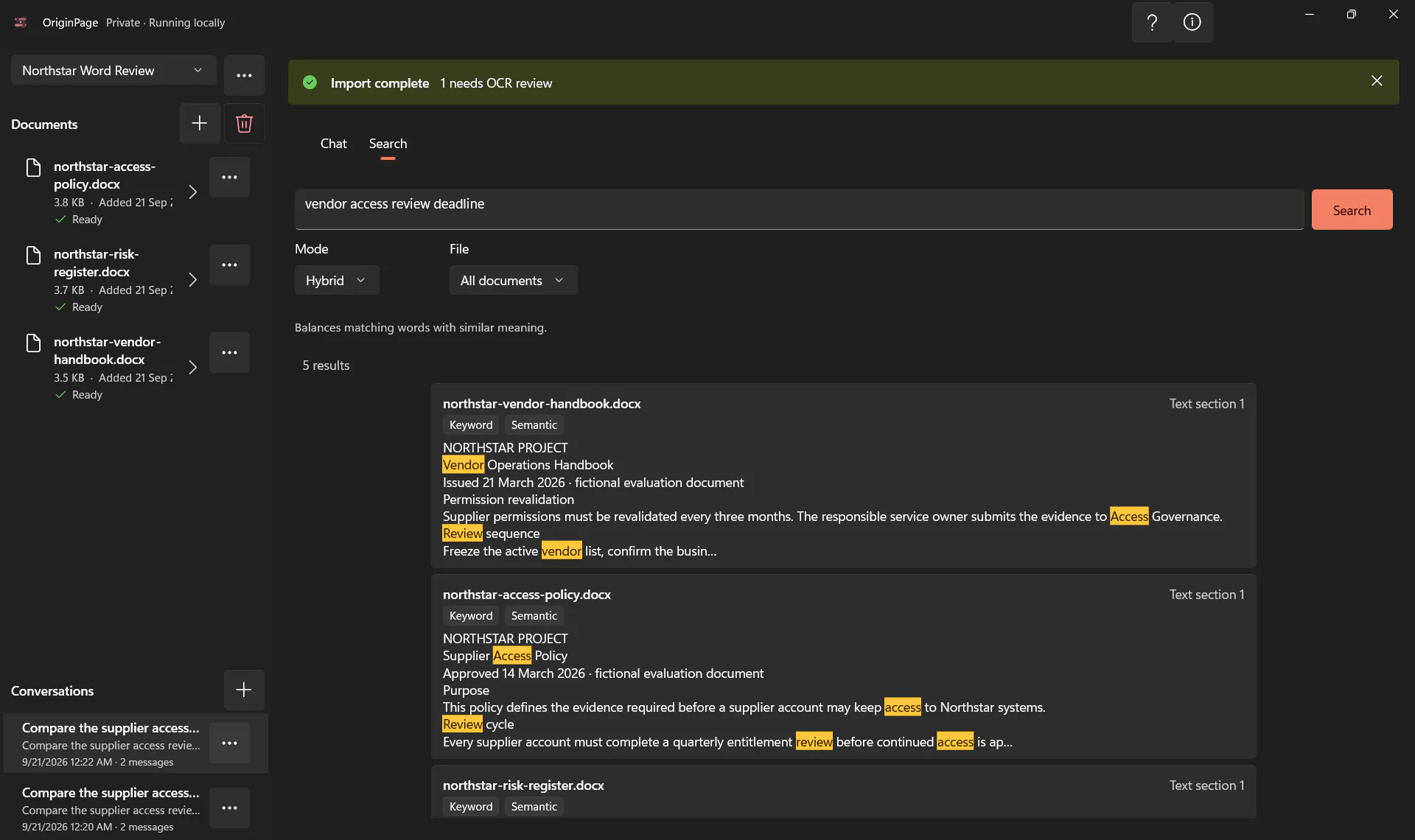
Task: Open the All documents file dropdown
Action: 513,280
